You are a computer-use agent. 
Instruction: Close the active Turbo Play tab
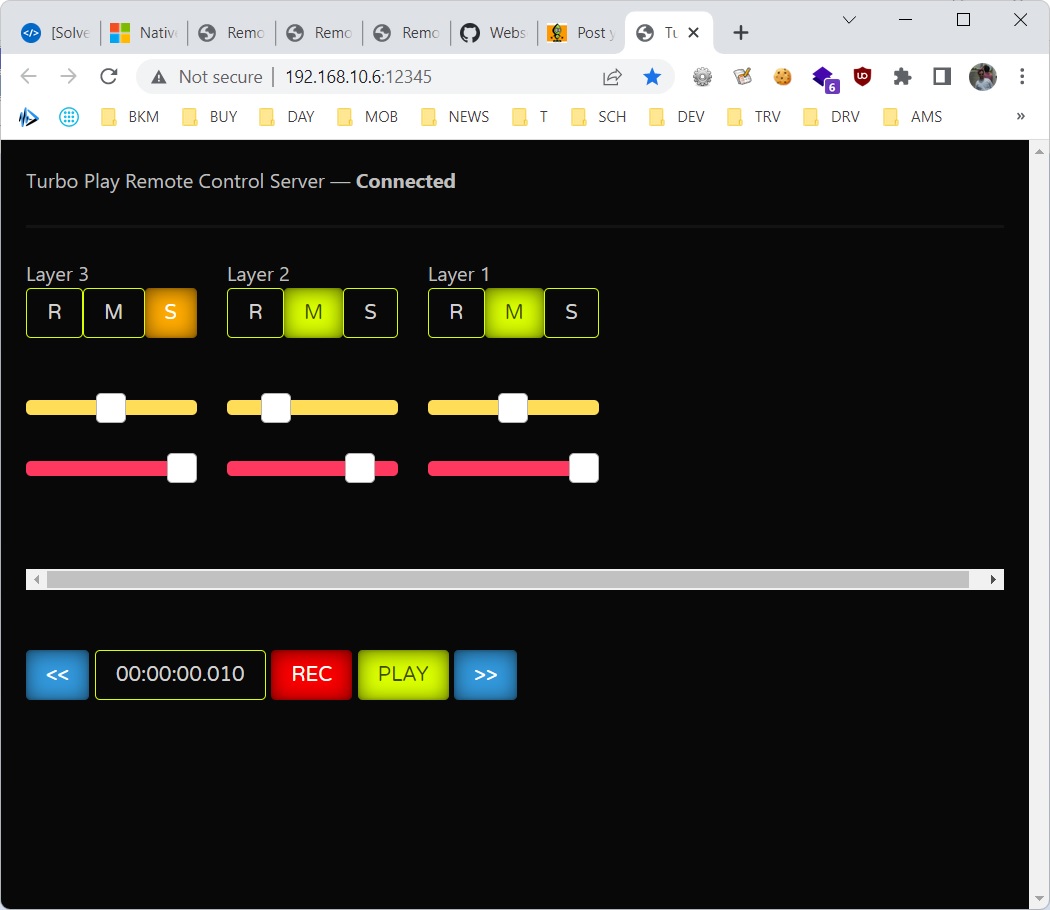(x=694, y=32)
